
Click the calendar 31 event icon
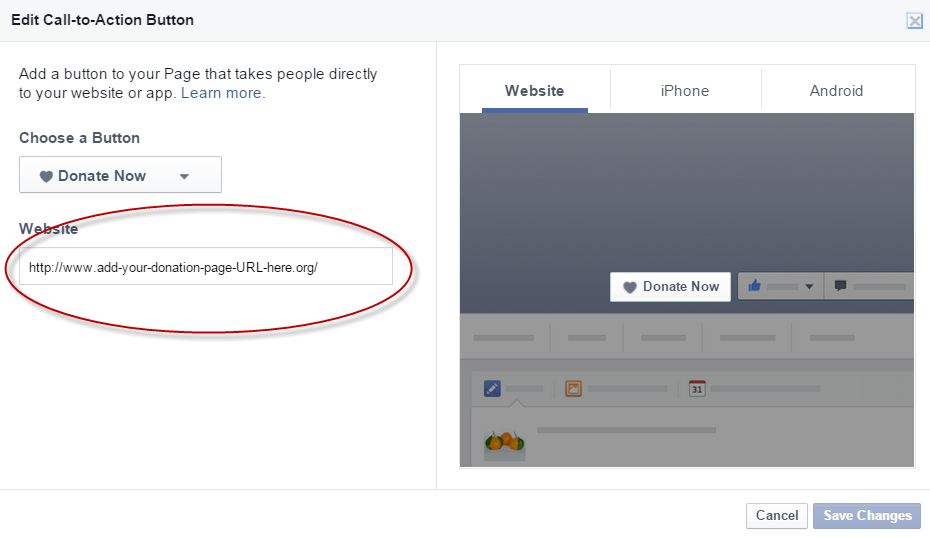coord(697,389)
